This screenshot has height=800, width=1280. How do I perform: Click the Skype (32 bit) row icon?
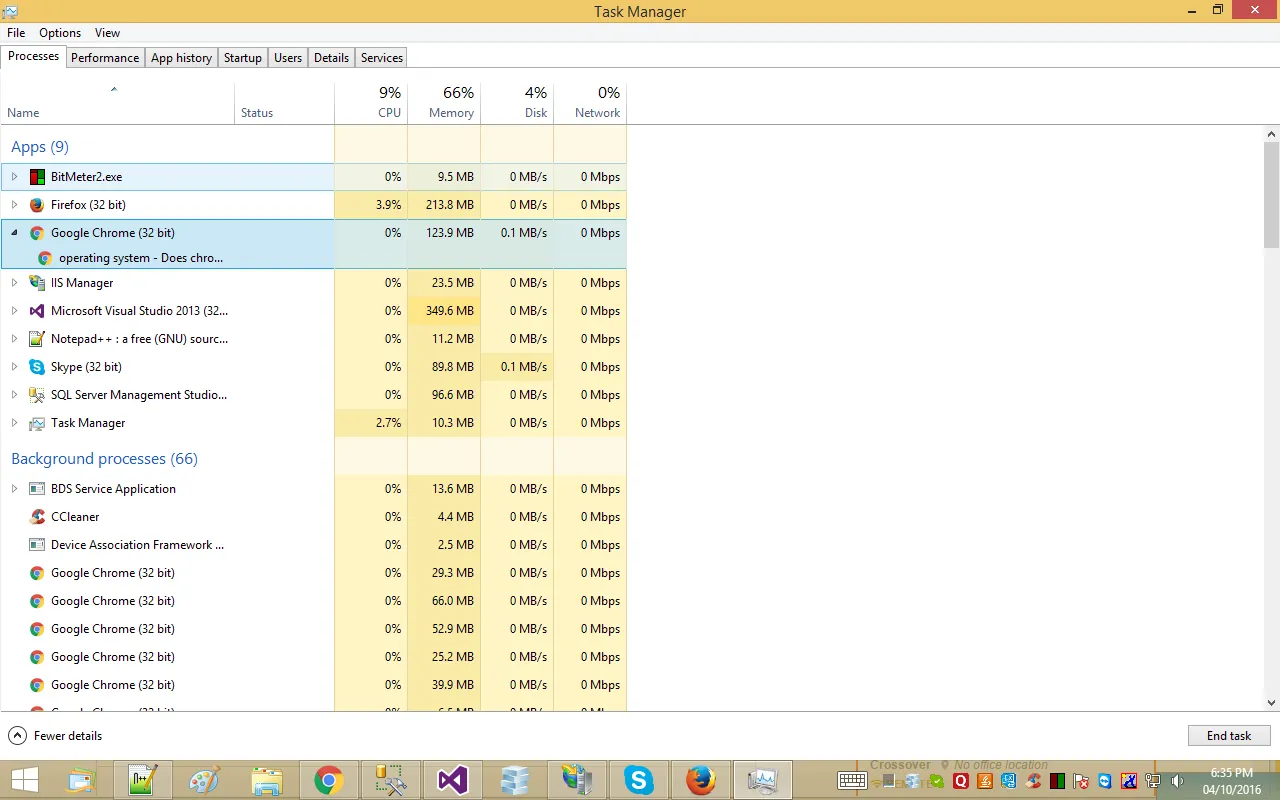(37, 367)
